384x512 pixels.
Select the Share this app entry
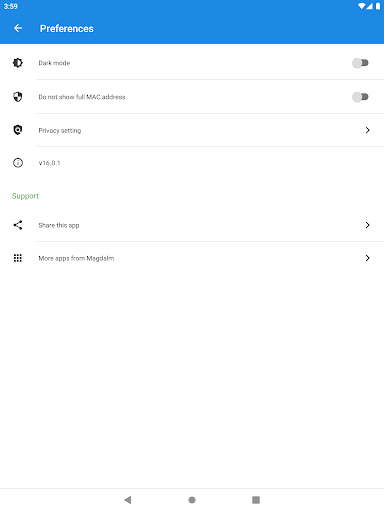[x=192, y=225]
